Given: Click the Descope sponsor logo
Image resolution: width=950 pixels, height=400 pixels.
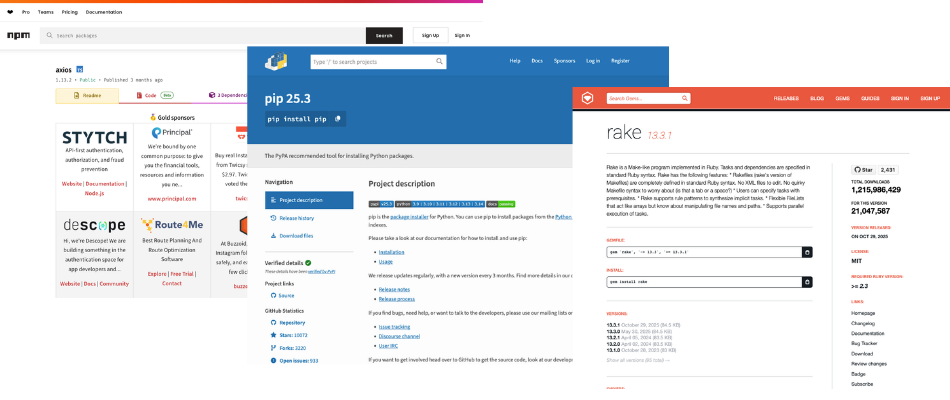Looking at the screenshot, I should (95, 225).
